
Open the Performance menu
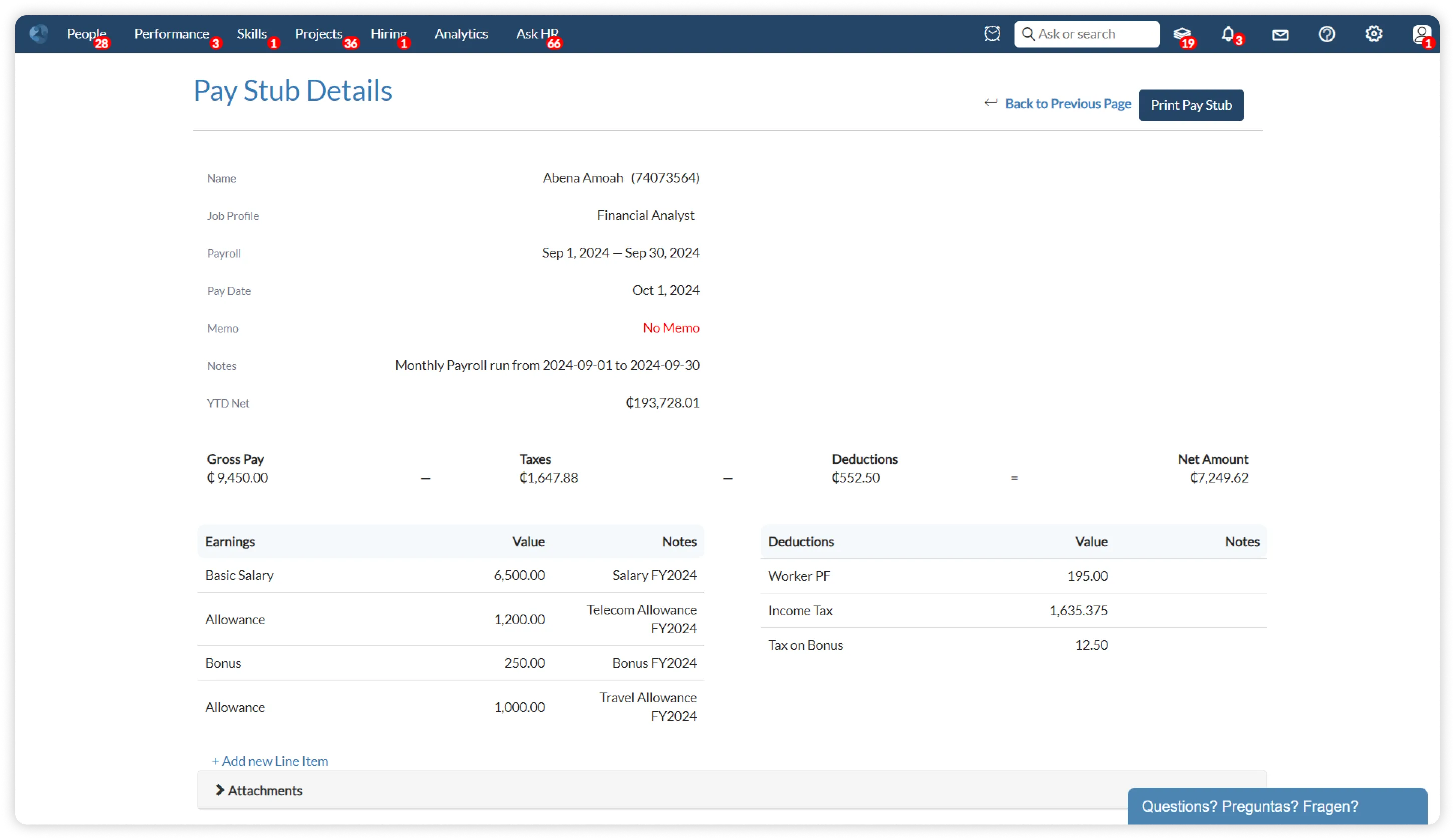coord(171,34)
